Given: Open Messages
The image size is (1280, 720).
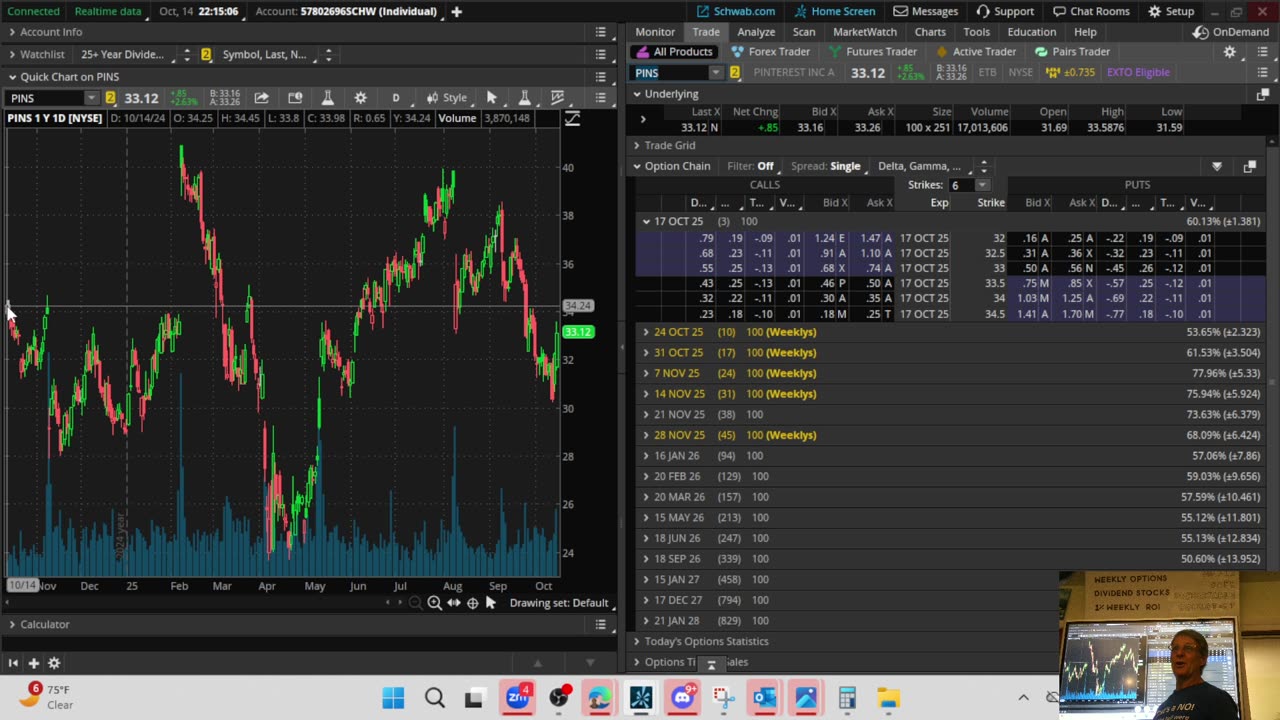Looking at the screenshot, I should tap(926, 11).
